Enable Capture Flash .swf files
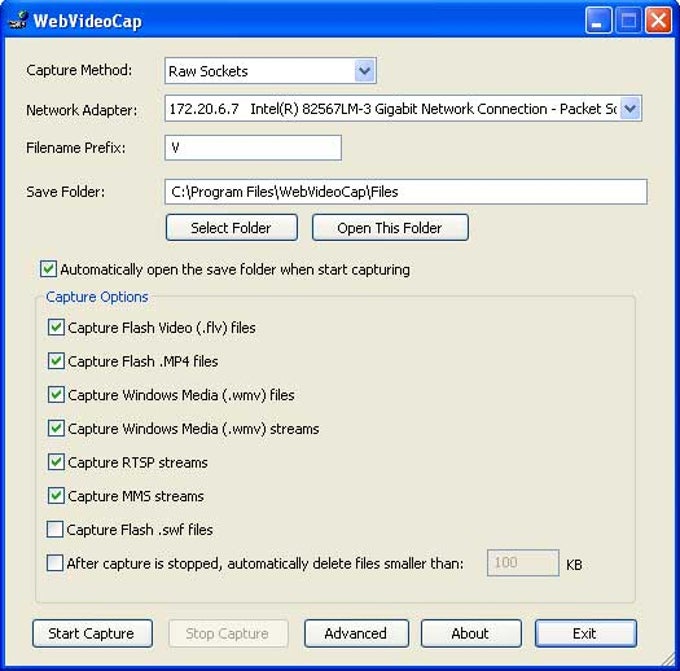The image size is (680, 671). click(55, 530)
